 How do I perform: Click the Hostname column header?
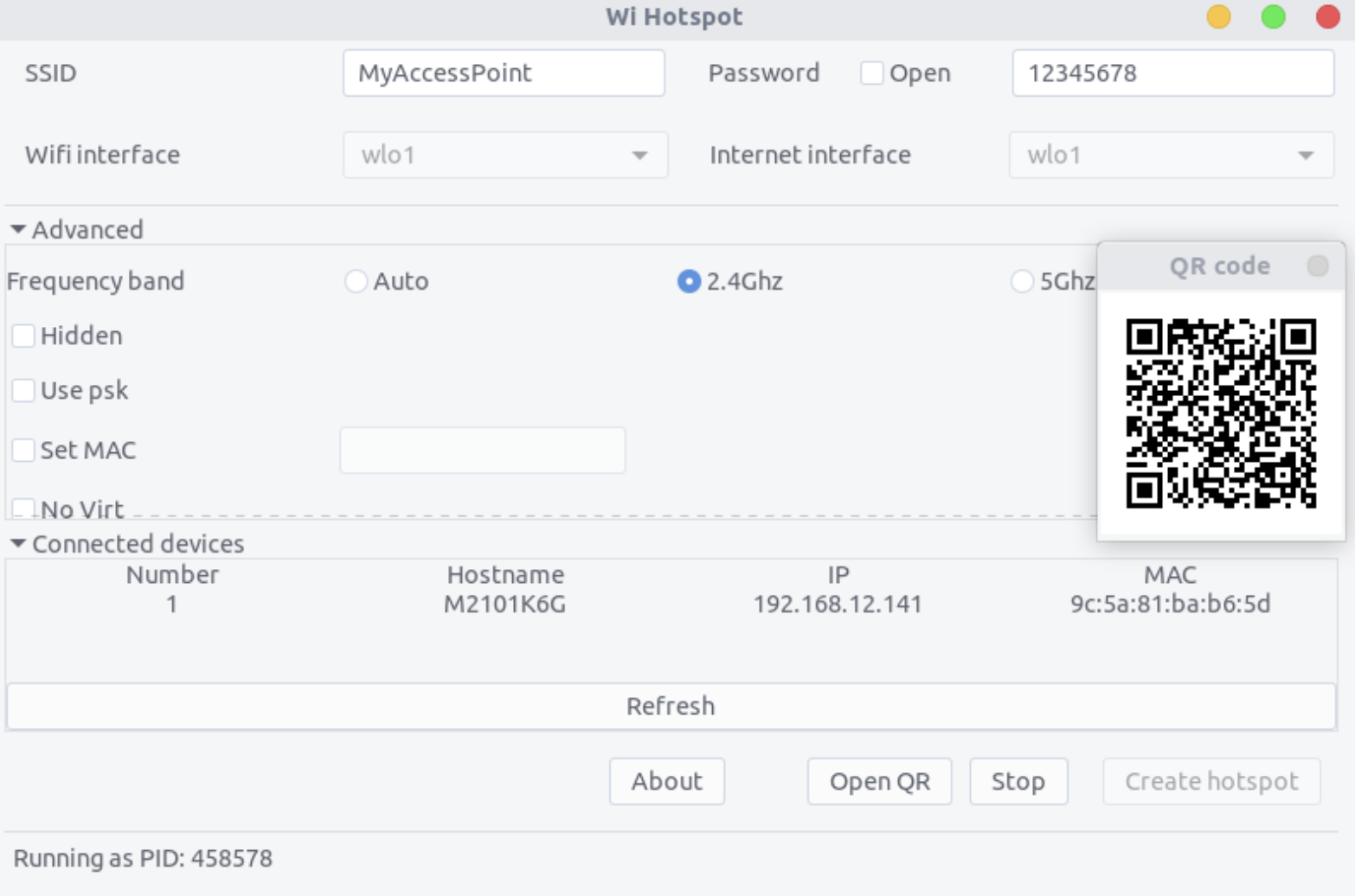point(505,574)
